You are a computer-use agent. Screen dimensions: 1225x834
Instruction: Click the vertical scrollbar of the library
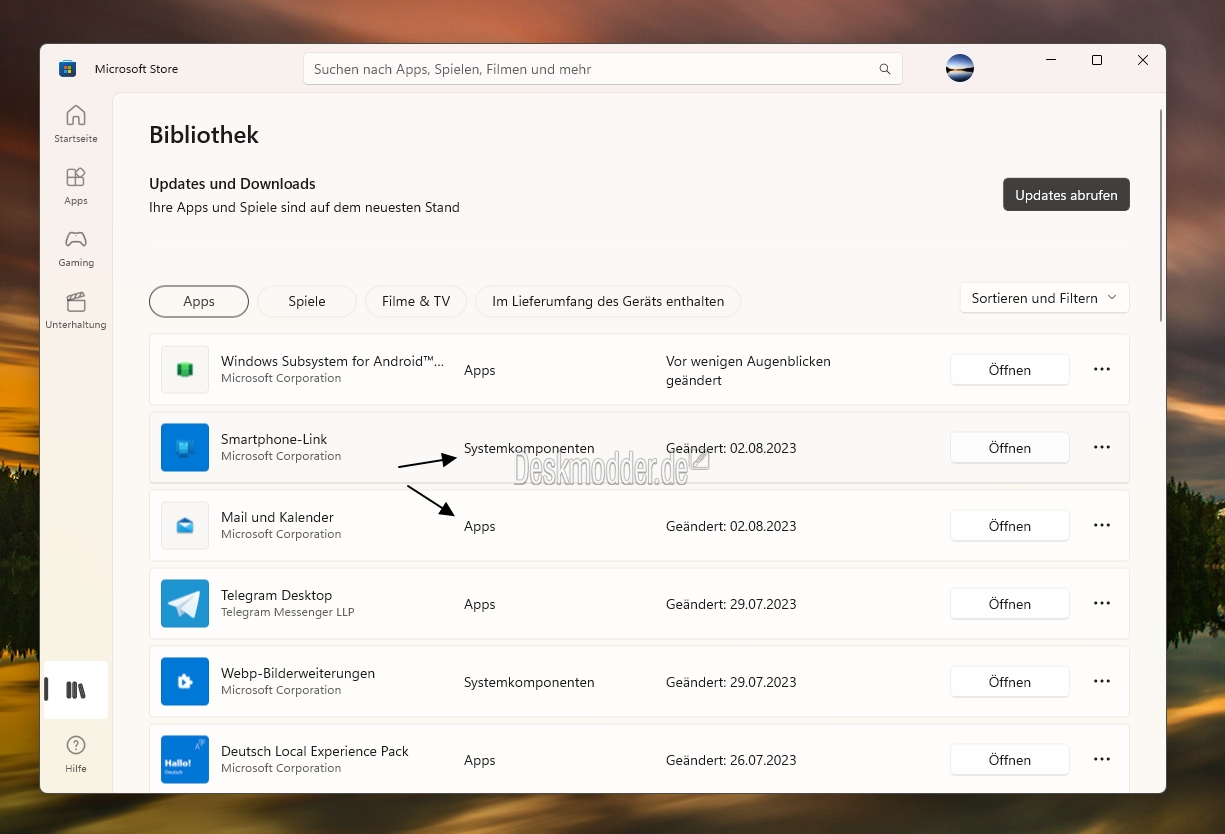pyautogui.click(x=1160, y=215)
